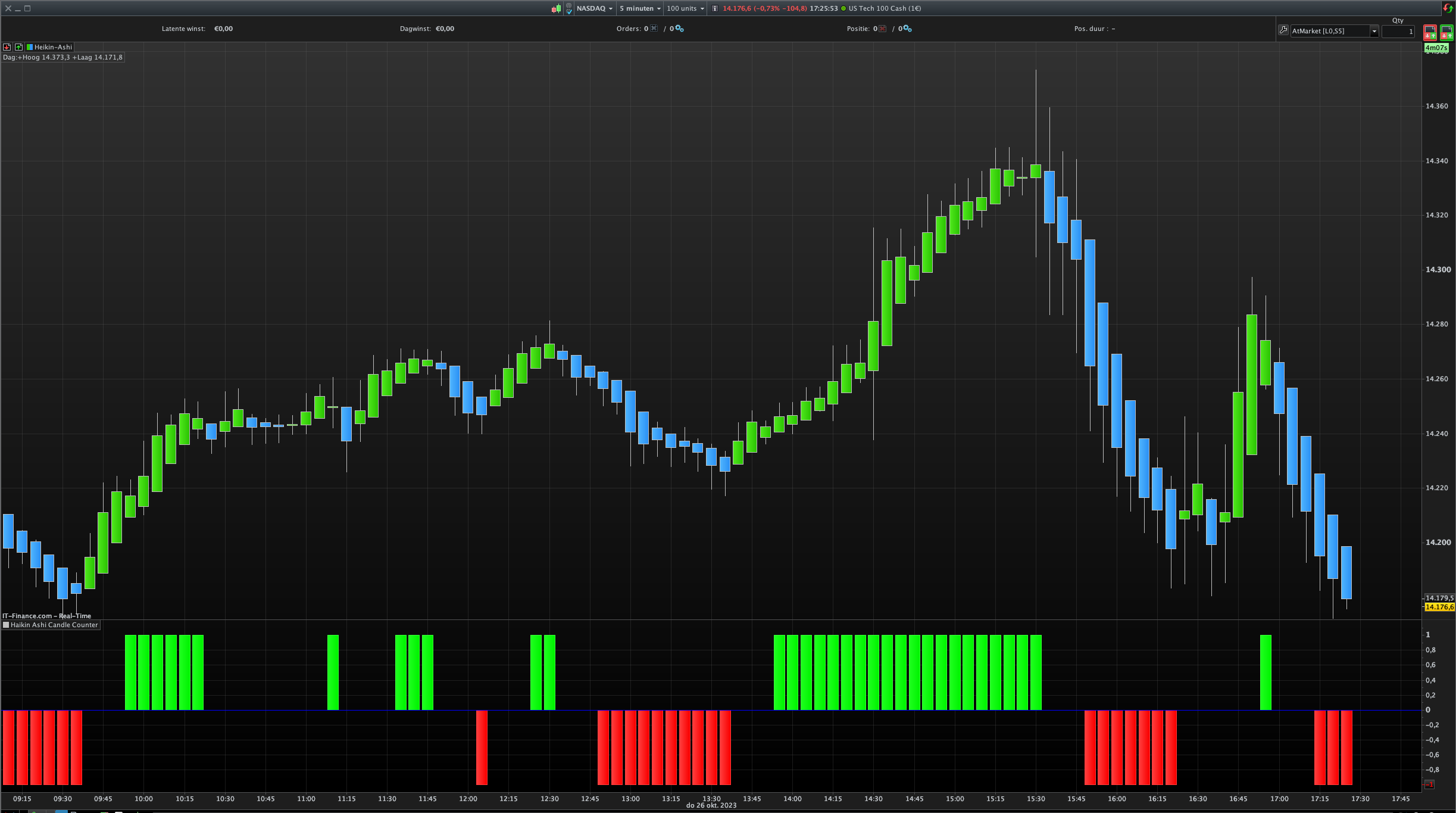The image size is (1456, 813).
Task: Expand the 5 minuten timeframe dropdown
Action: click(640, 8)
